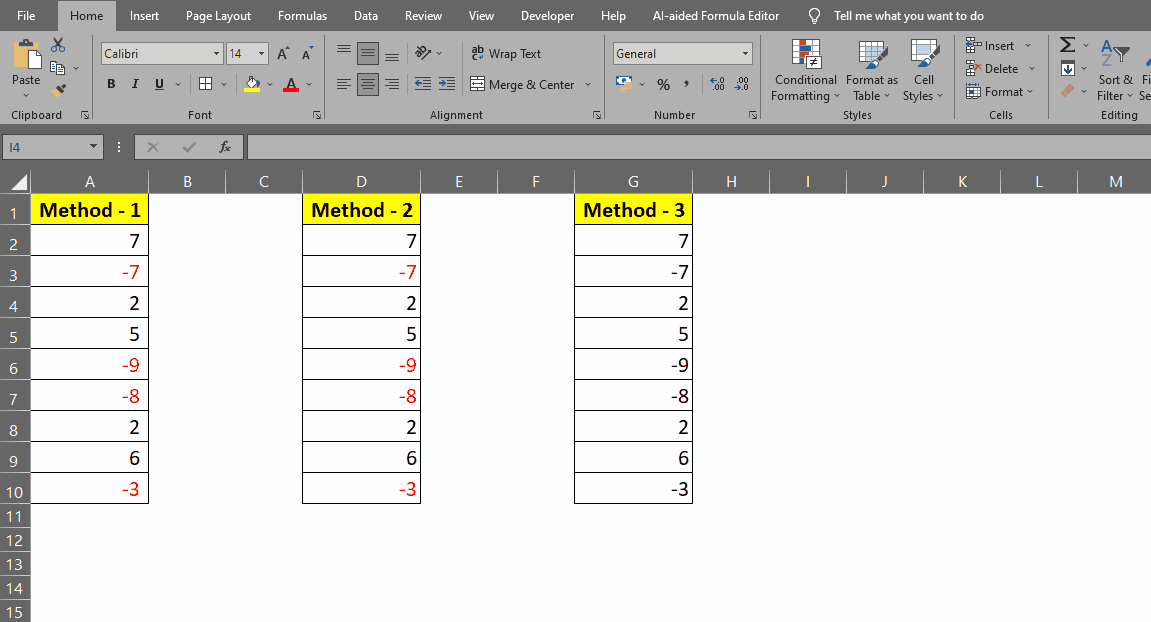Click the AI-aided Formula Editor menu
Viewport: 1151px width, 622px height.
pyautogui.click(x=716, y=15)
